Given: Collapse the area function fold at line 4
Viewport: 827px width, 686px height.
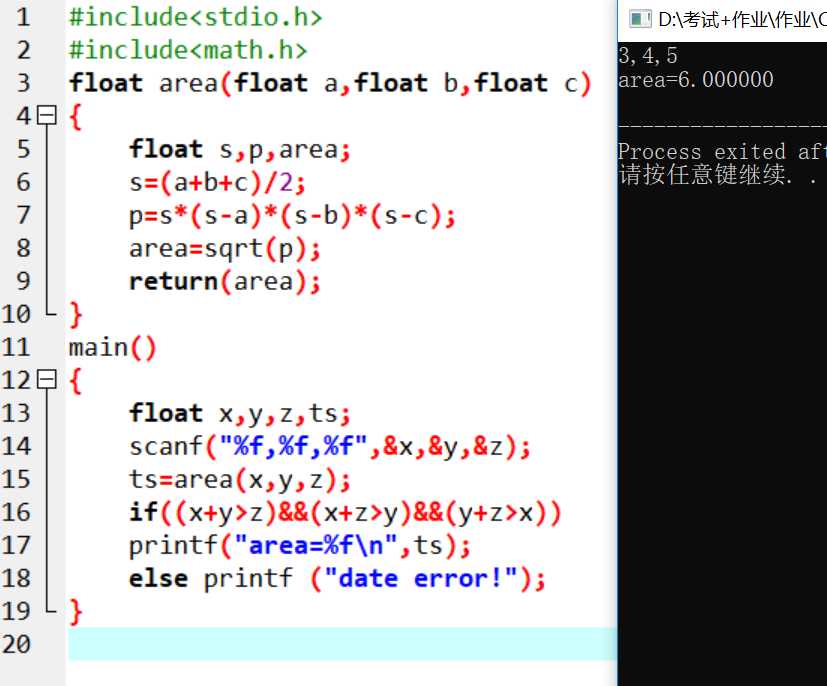Looking at the screenshot, I should pos(47,115).
